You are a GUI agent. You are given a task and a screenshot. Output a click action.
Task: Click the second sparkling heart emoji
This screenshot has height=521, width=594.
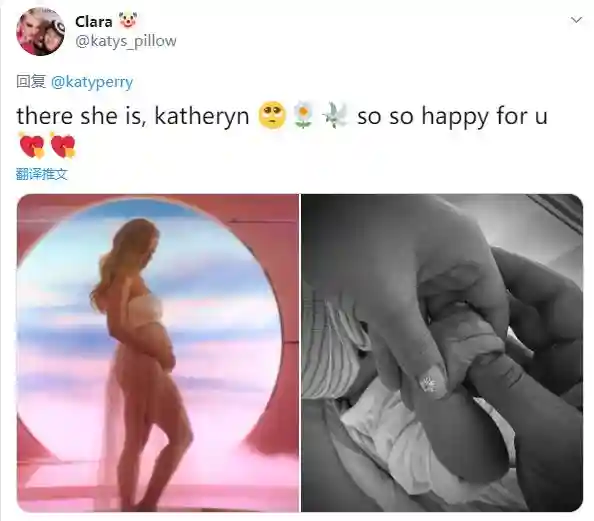point(63,146)
